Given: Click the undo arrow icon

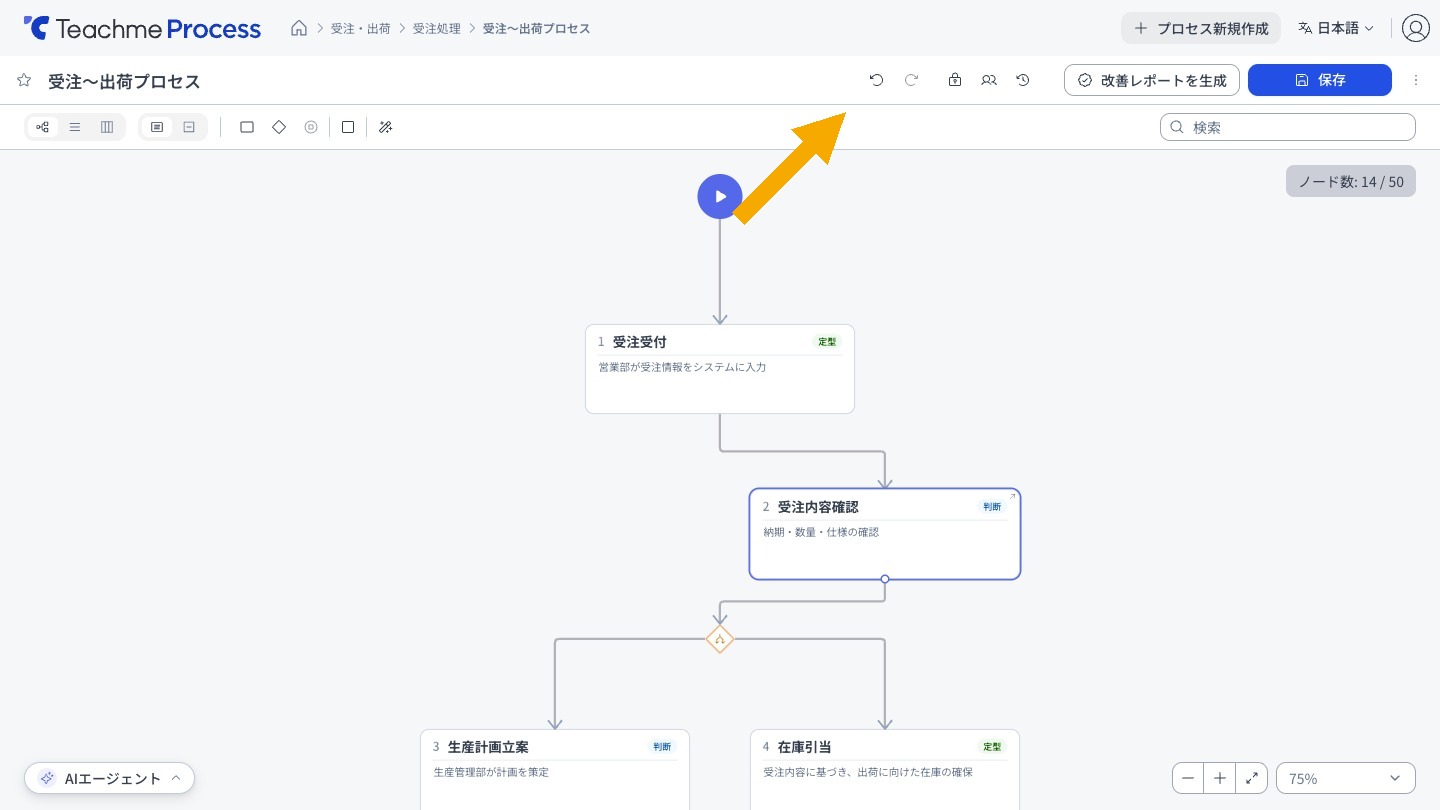Looking at the screenshot, I should (877, 80).
